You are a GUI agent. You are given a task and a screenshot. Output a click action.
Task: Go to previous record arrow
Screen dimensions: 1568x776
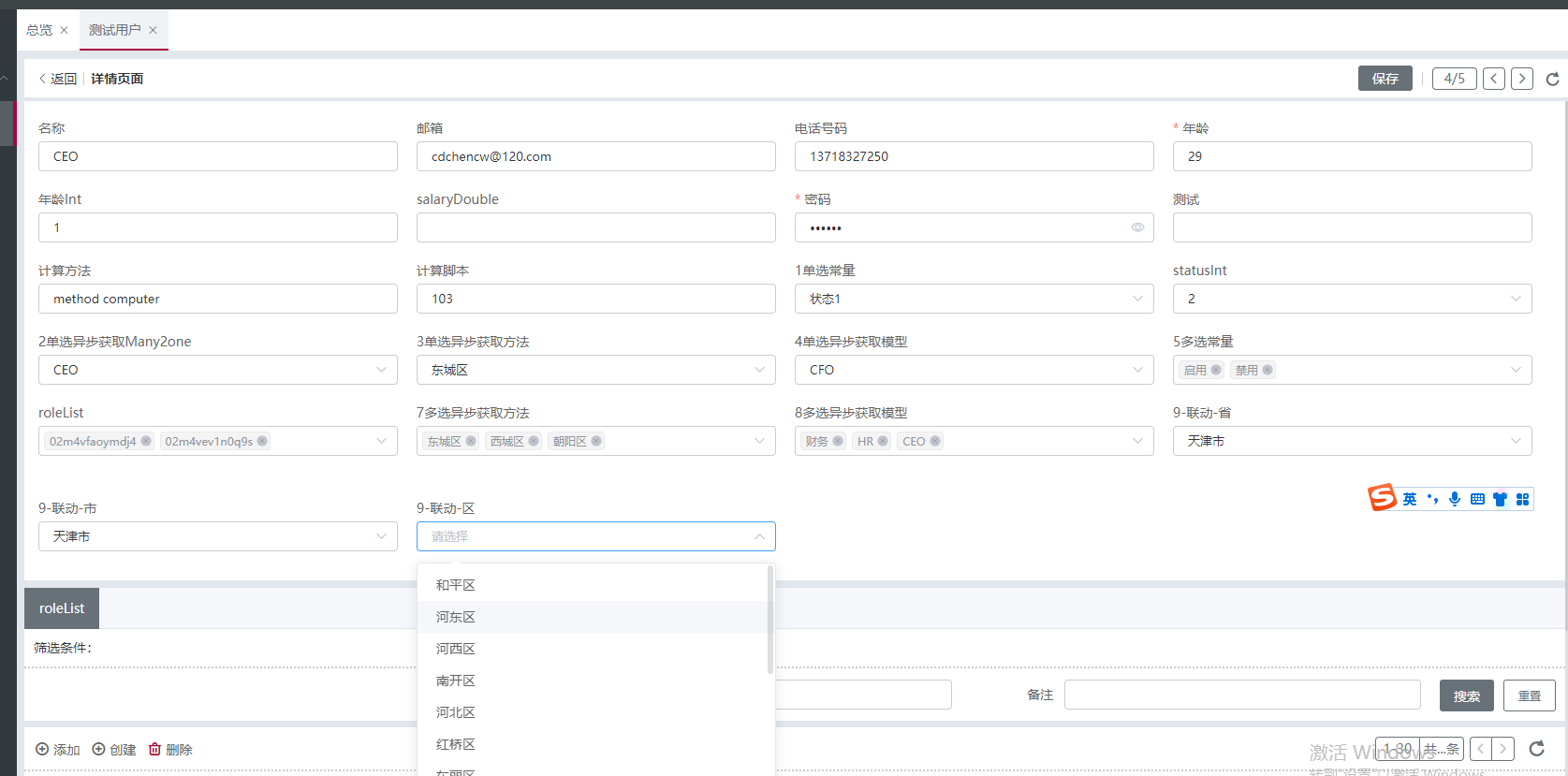[1494, 79]
